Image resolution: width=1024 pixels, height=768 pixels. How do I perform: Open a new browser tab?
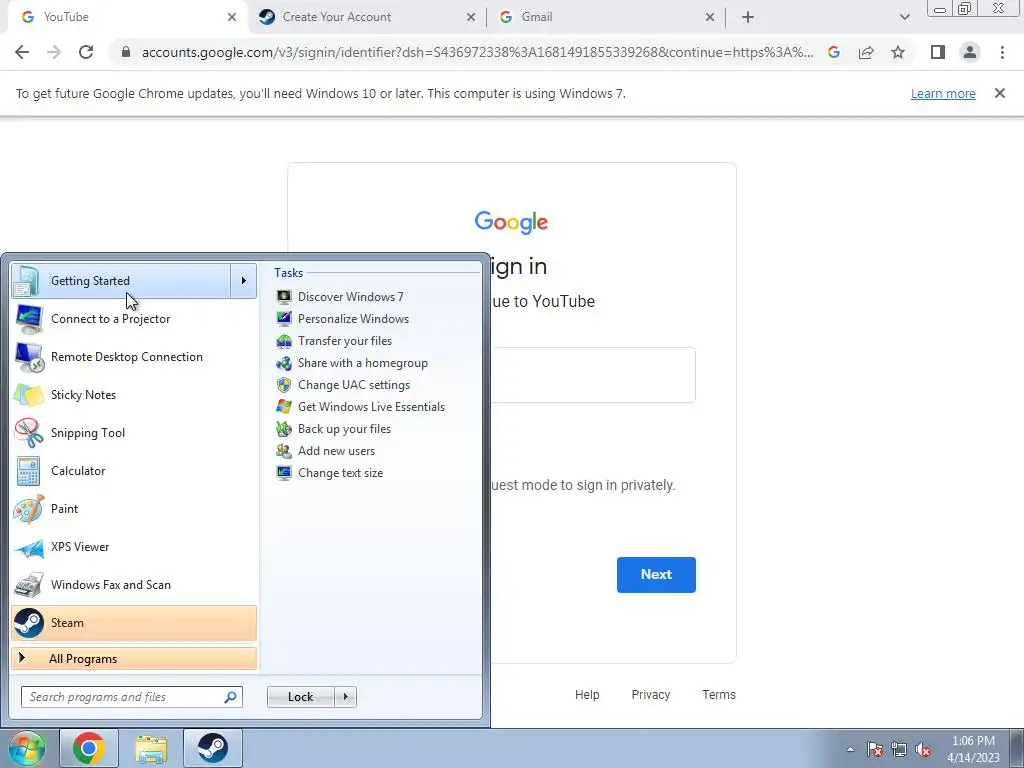coord(748,17)
